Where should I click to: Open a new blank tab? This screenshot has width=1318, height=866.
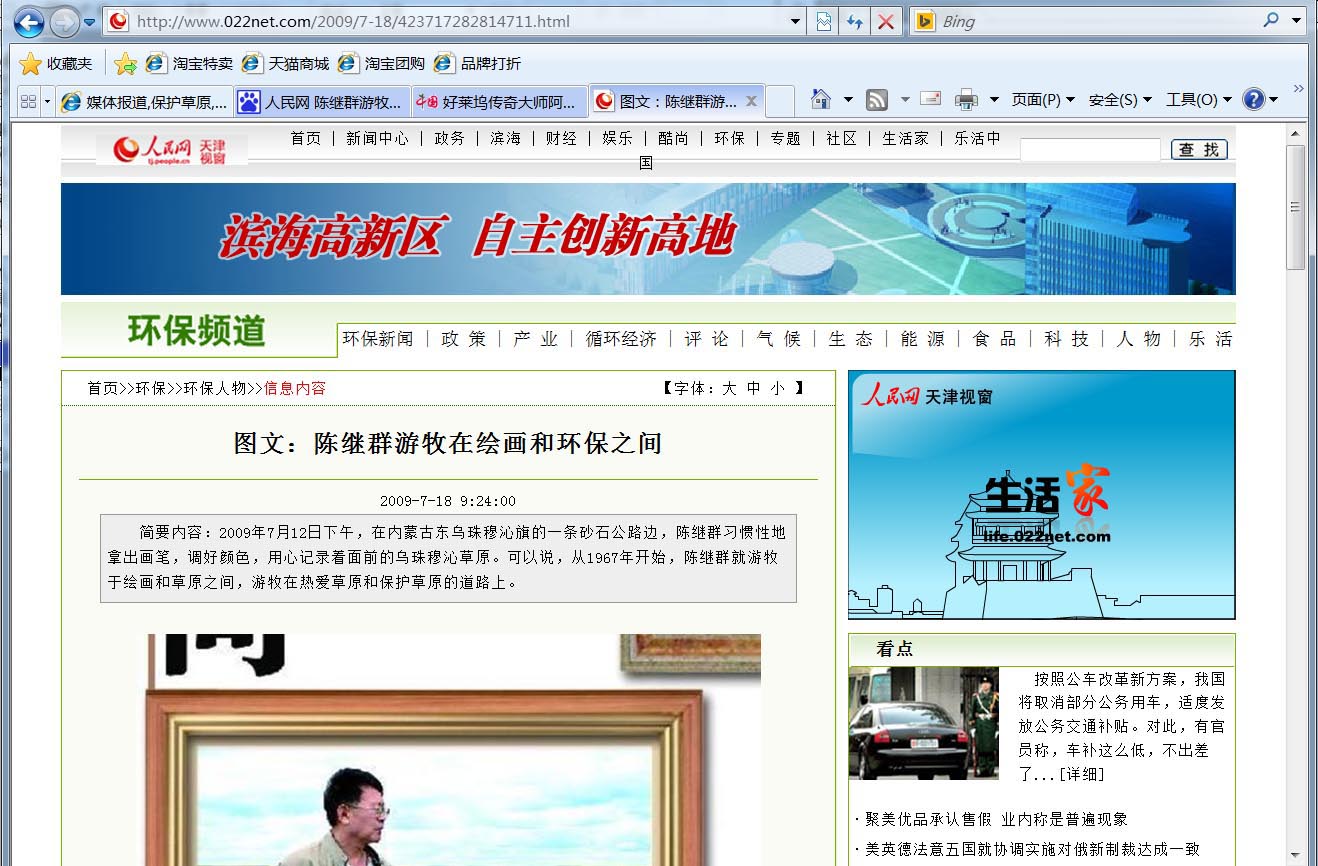click(781, 101)
